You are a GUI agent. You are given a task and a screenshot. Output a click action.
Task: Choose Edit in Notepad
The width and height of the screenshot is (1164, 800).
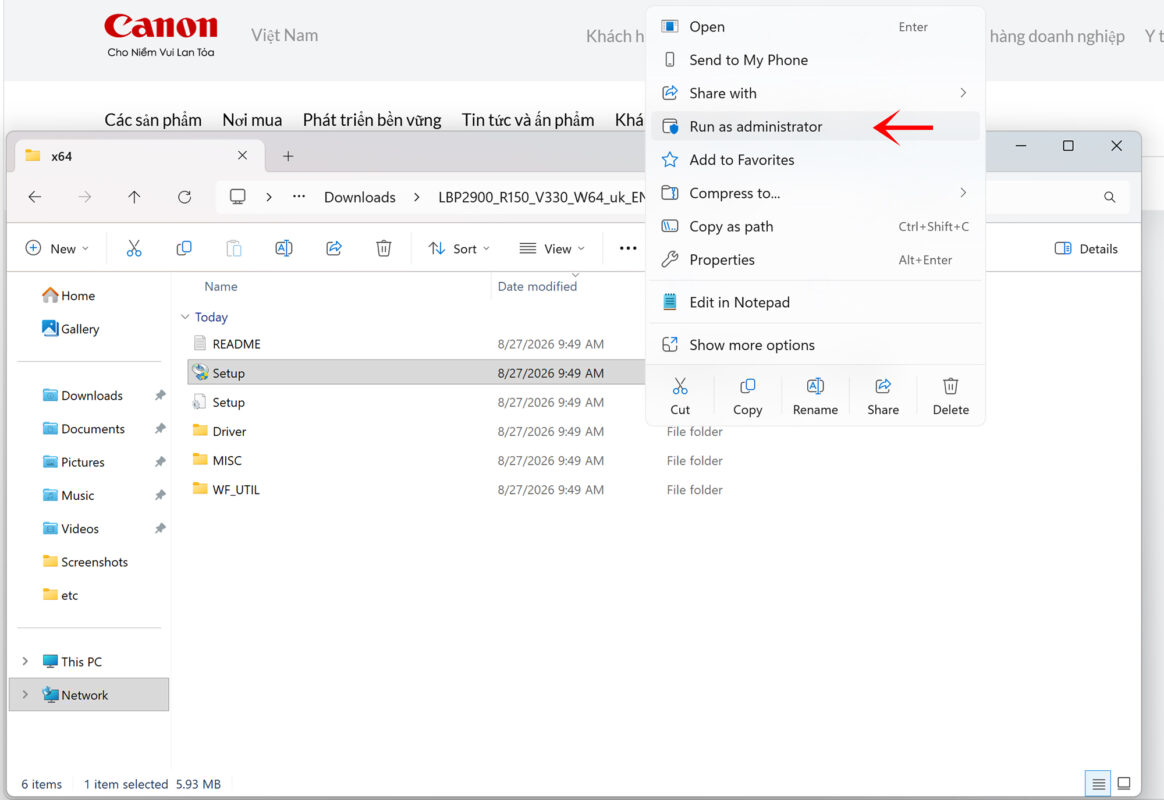815,302
